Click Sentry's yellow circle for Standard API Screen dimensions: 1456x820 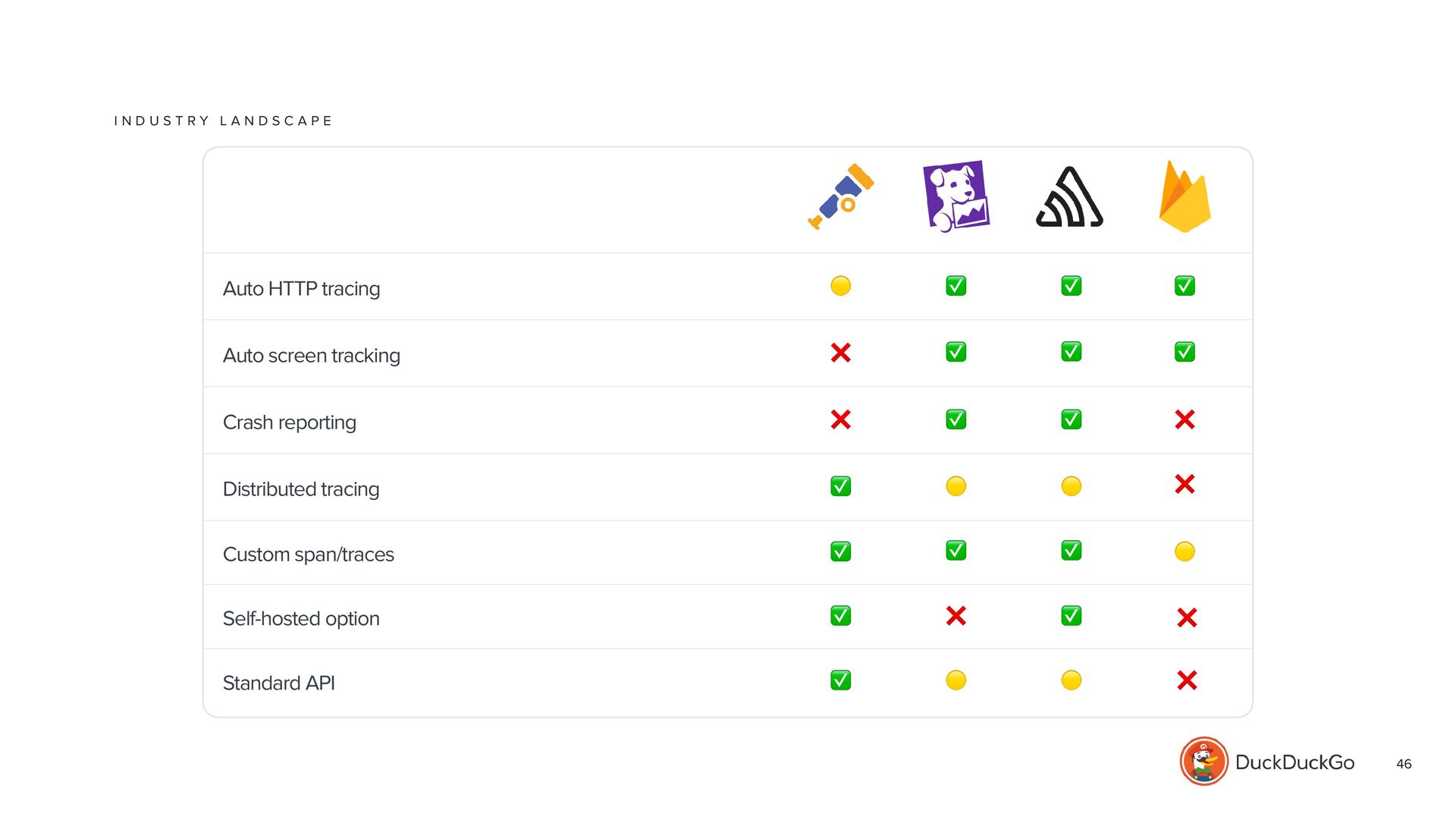(1071, 680)
